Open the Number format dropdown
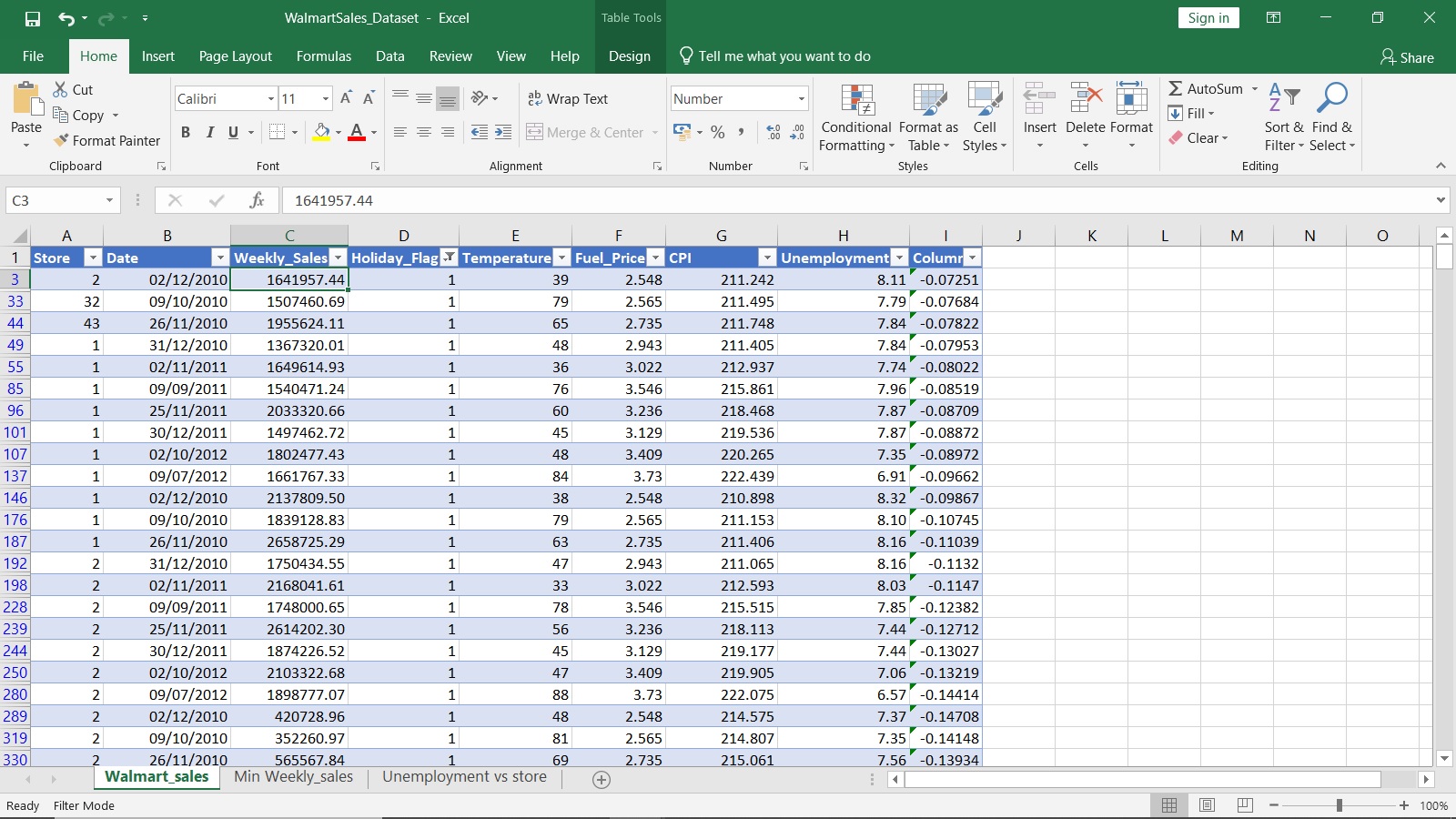 pos(801,98)
